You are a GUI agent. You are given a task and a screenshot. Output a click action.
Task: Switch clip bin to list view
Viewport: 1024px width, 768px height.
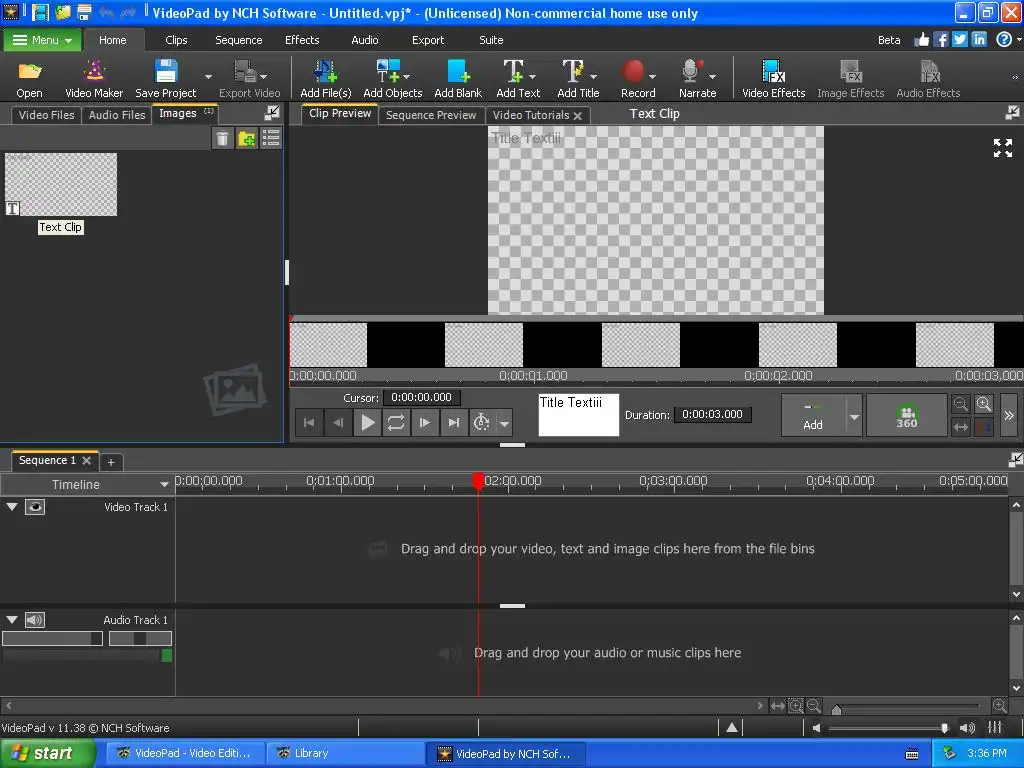pos(271,138)
